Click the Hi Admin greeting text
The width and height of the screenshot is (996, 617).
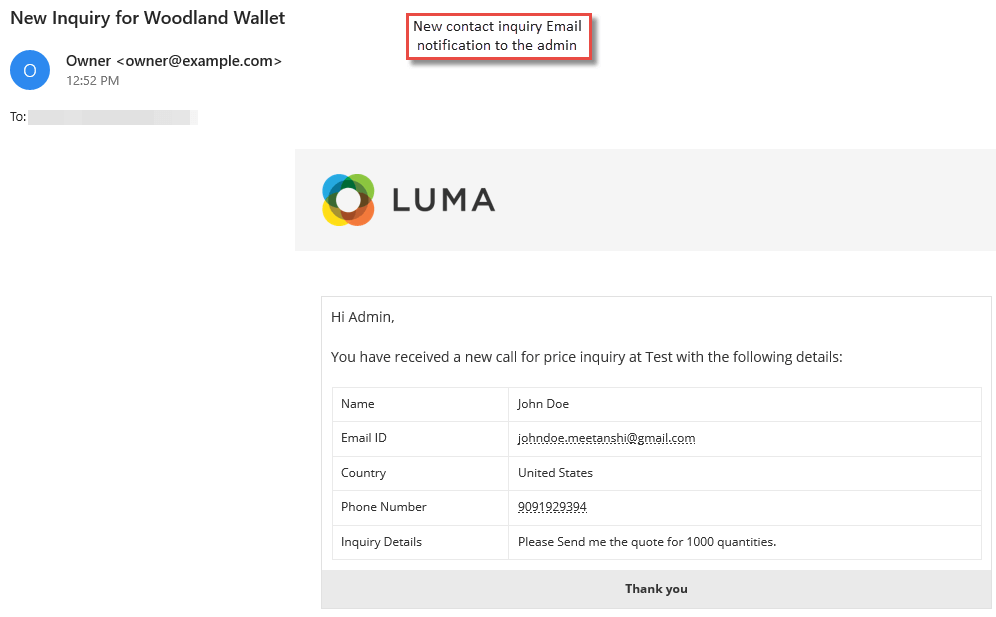coord(363,317)
